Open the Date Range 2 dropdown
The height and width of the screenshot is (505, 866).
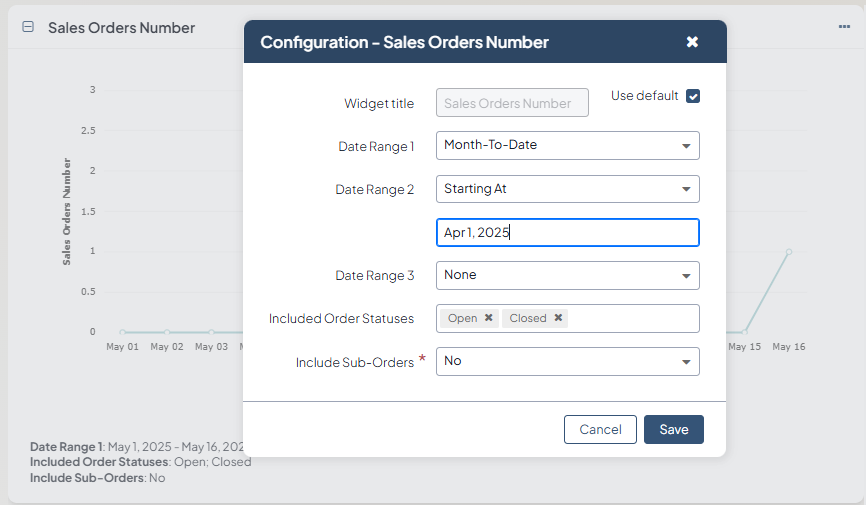[567, 189]
